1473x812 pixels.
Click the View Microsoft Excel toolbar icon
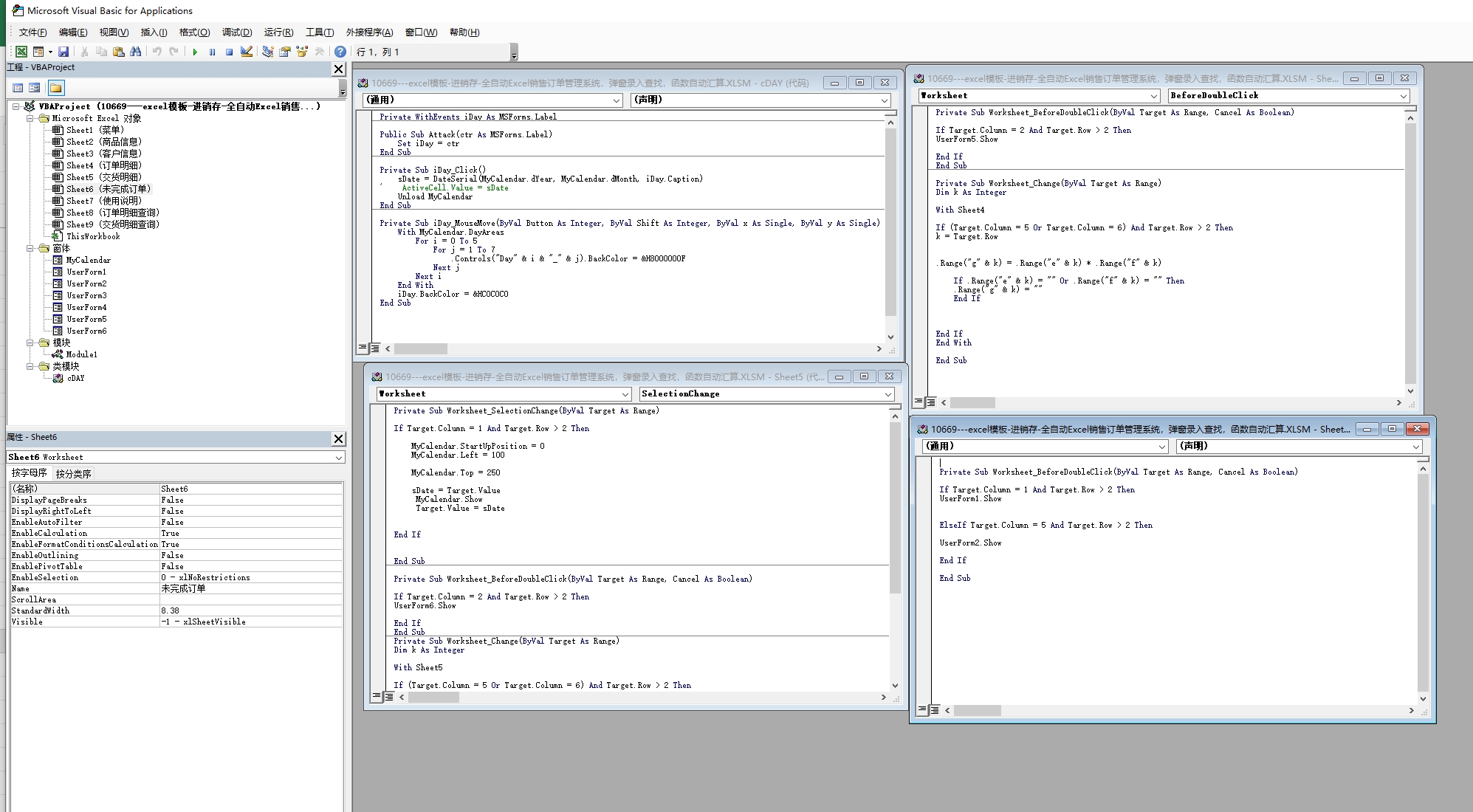click(x=21, y=52)
